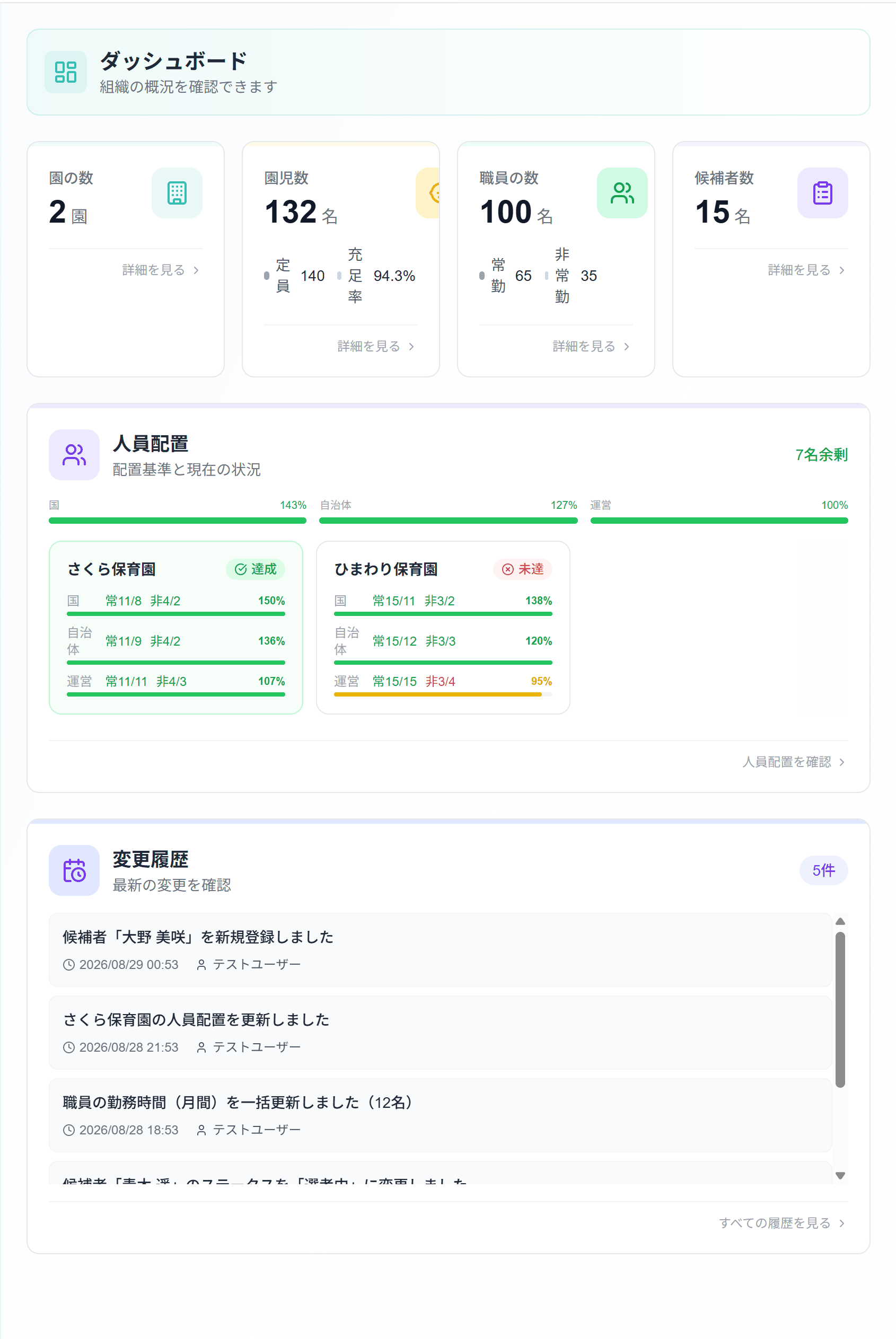
Task: Click the 未達 badge on ひまわり保育園
Action: (522, 569)
